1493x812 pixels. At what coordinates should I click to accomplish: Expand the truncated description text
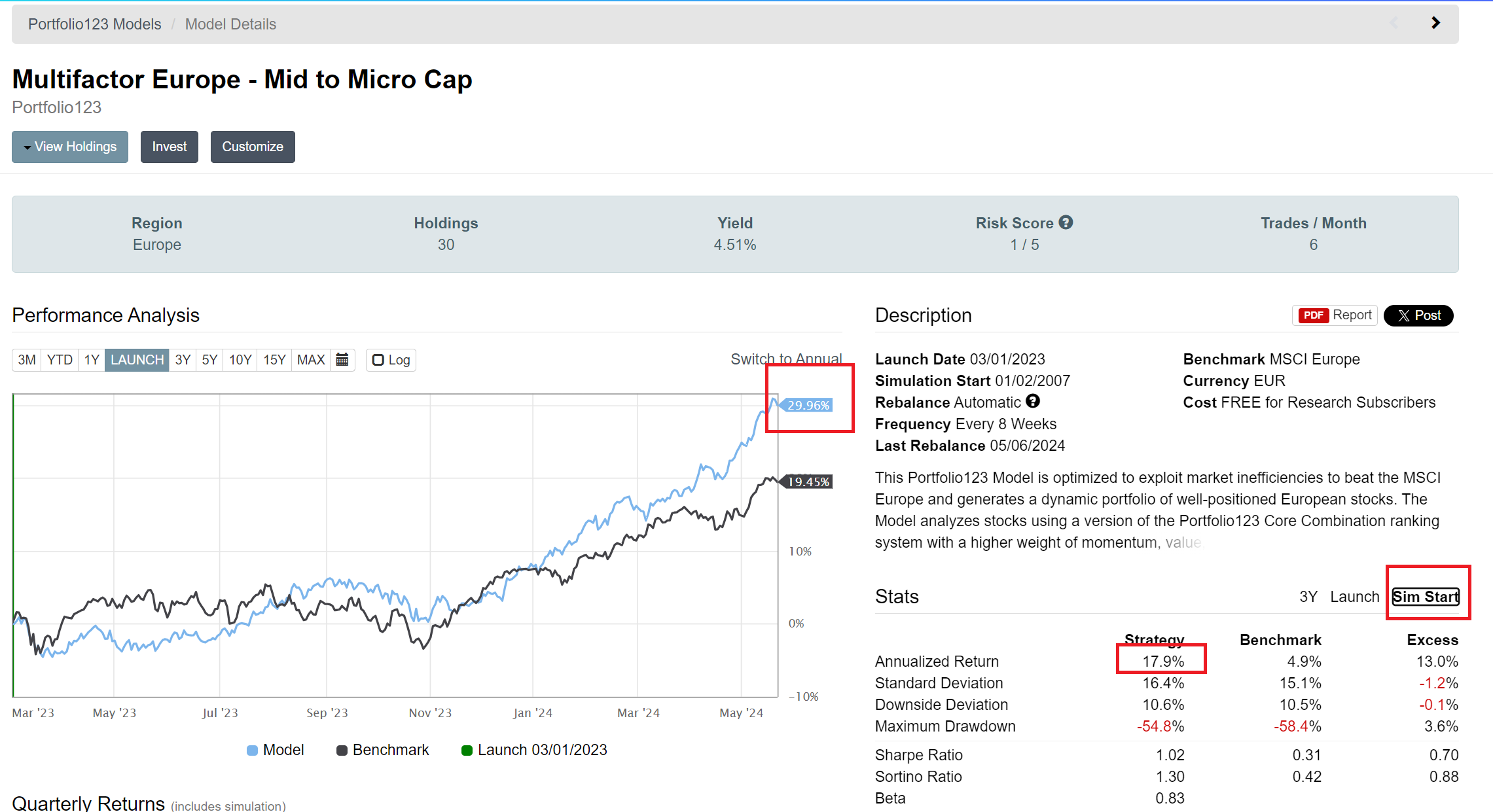click(1183, 542)
